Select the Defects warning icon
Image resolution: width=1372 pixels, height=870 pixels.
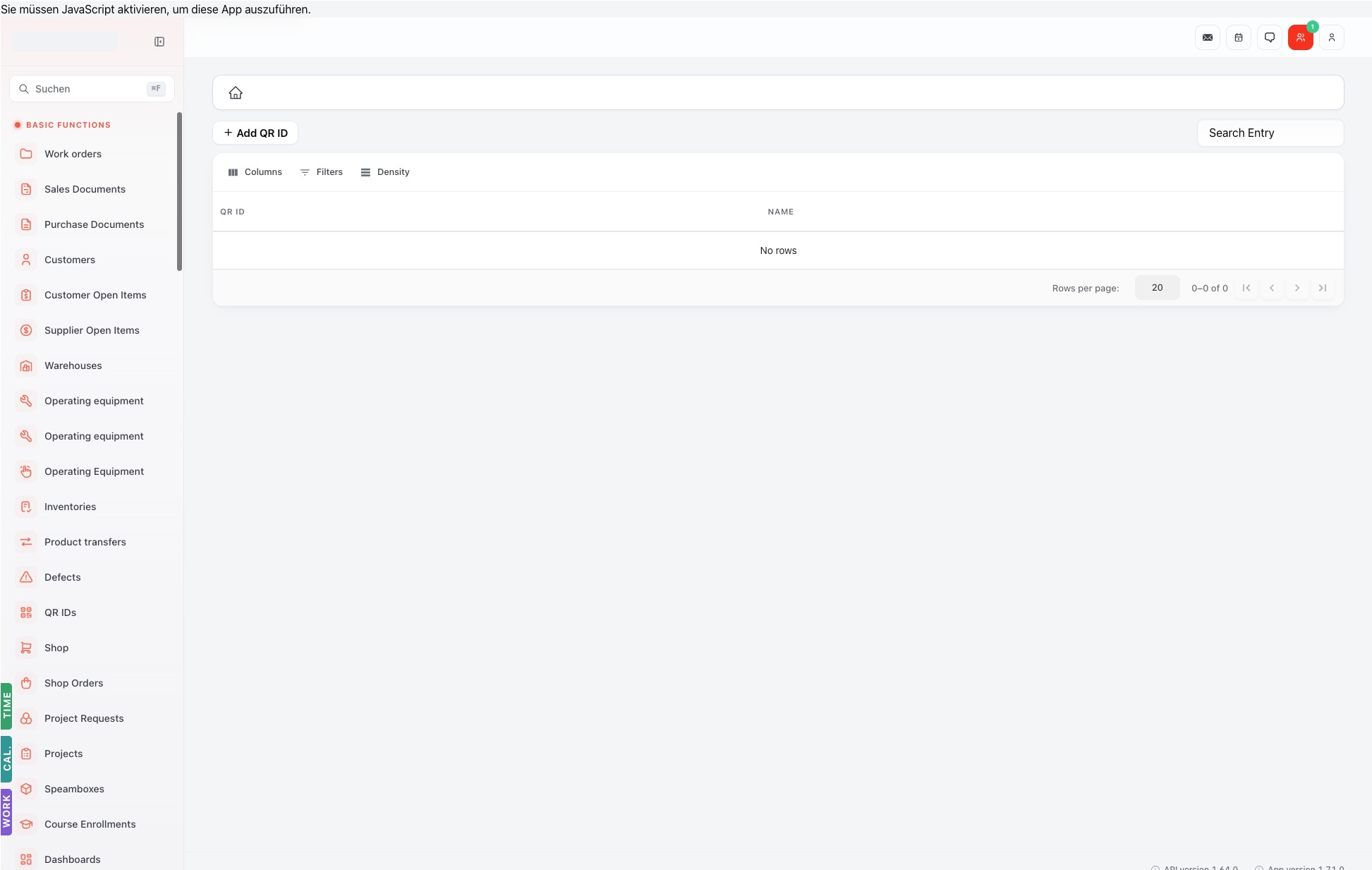click(x=26, y=577)
